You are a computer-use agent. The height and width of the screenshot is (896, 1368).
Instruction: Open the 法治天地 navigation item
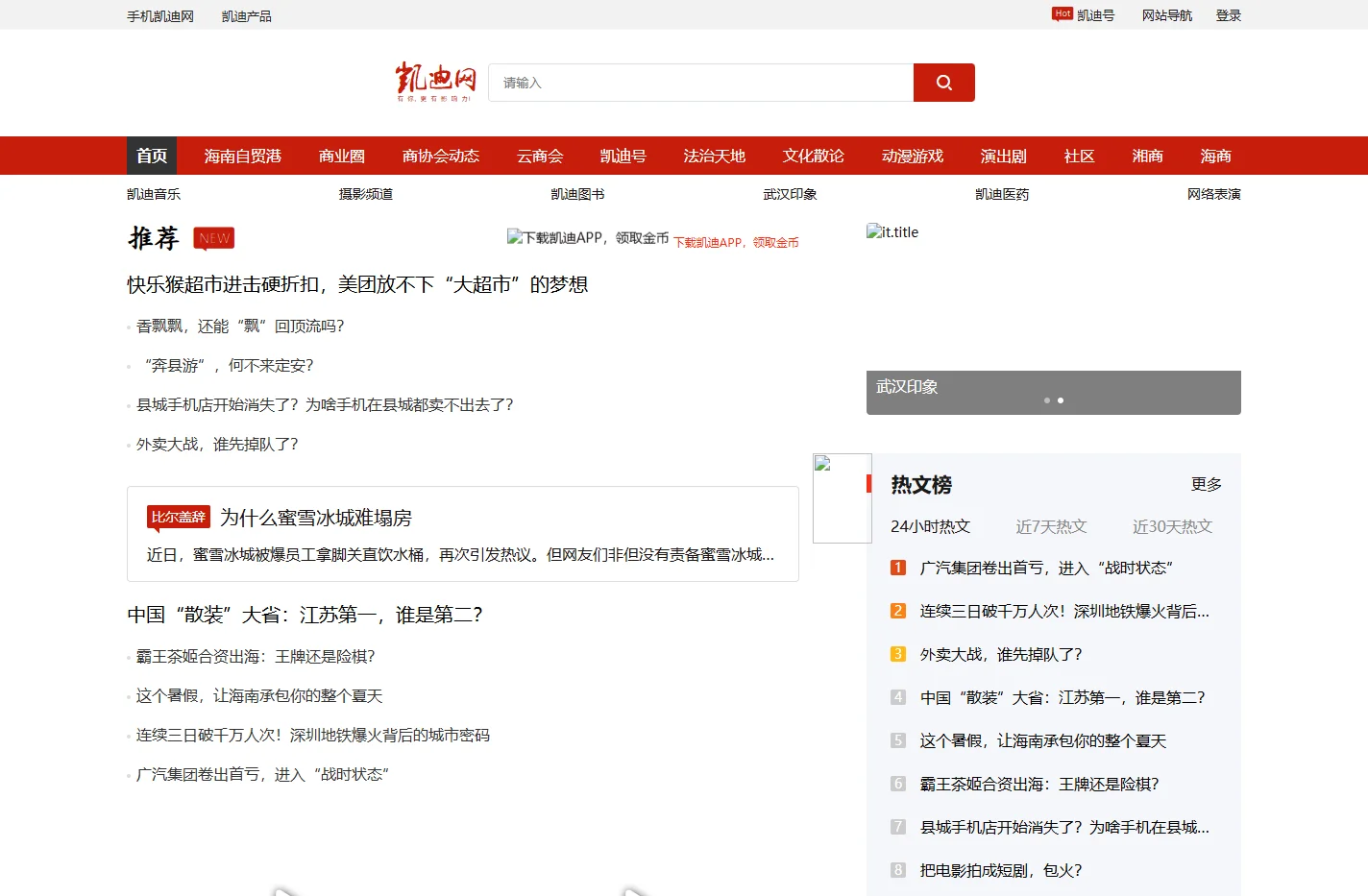coord(715,156)
